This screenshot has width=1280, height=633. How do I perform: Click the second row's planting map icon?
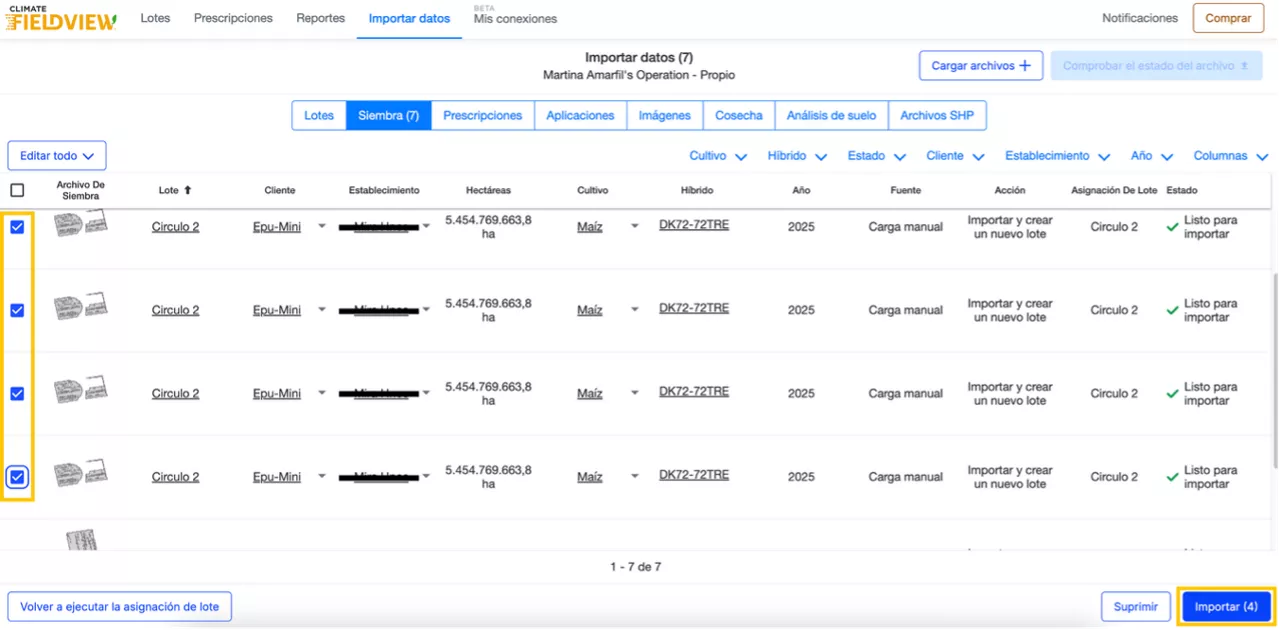(80, 307)
